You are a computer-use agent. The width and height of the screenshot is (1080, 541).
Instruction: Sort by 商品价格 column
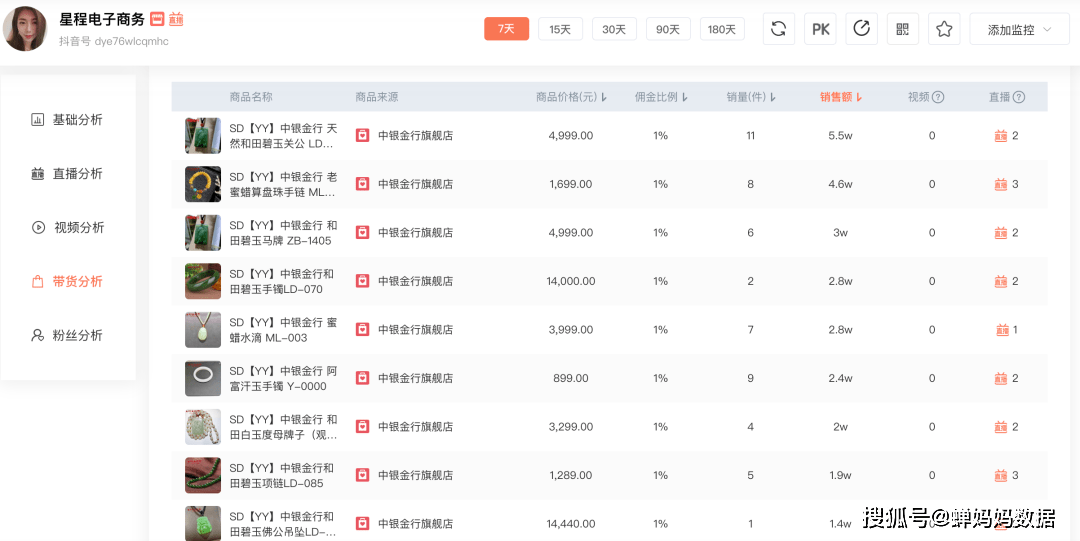click(x=572, y=97)
